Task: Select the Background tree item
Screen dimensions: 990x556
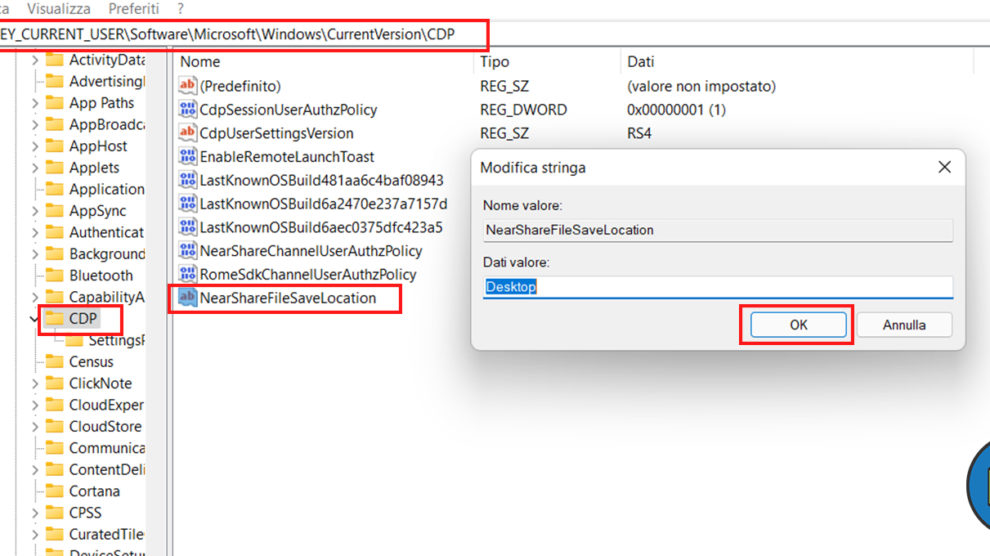Action: pyautogui.click(x=107, y=254)
